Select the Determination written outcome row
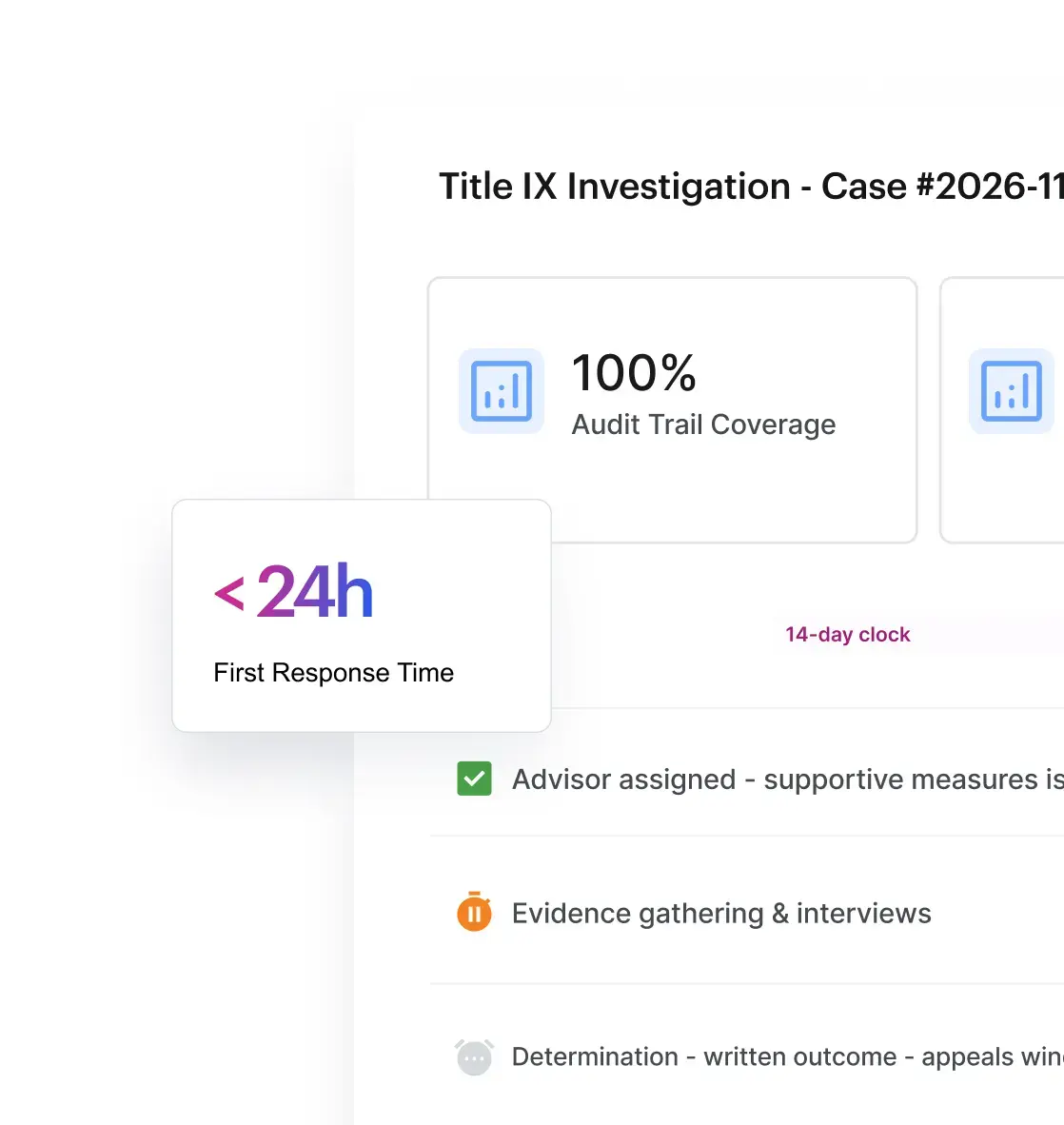This screenshot has height=1125, width=1064. pyautogui.click(x=747, y=1056)
